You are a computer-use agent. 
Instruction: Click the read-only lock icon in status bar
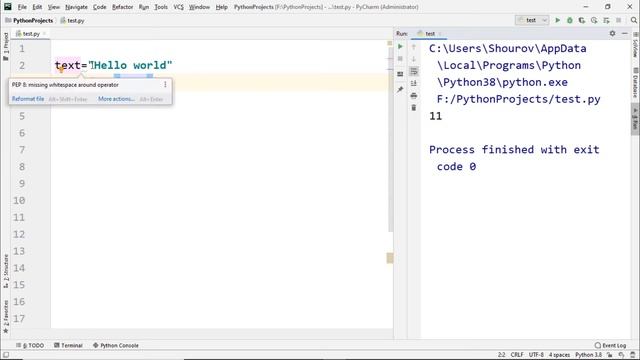click(x=609, y=355)
